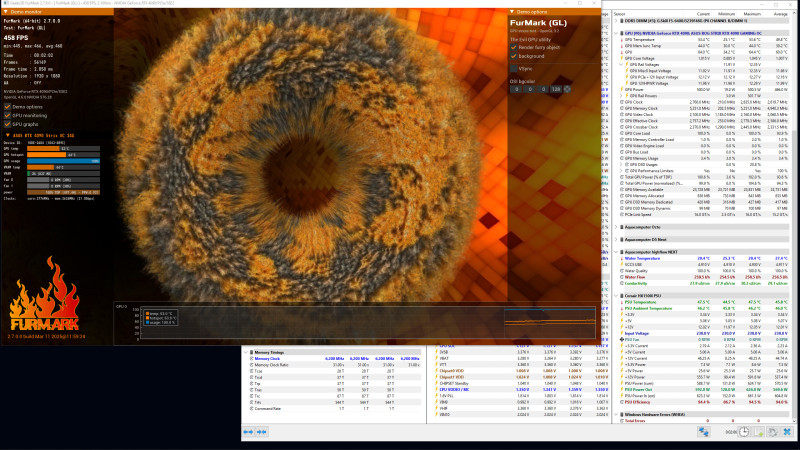Viewport: 800px width, 450px height.
Task: Click clock icon beside GPU Clock row
Action: point(622,102)
